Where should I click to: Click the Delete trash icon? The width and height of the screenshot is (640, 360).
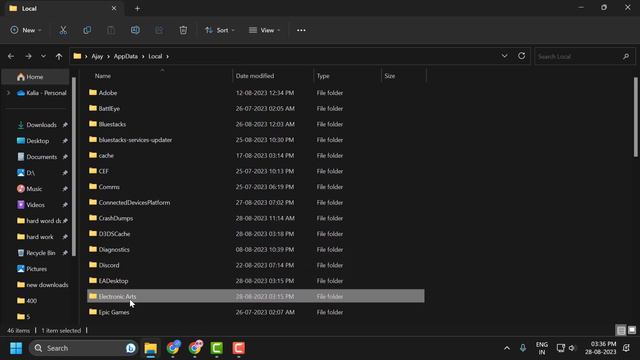(183, 30)
